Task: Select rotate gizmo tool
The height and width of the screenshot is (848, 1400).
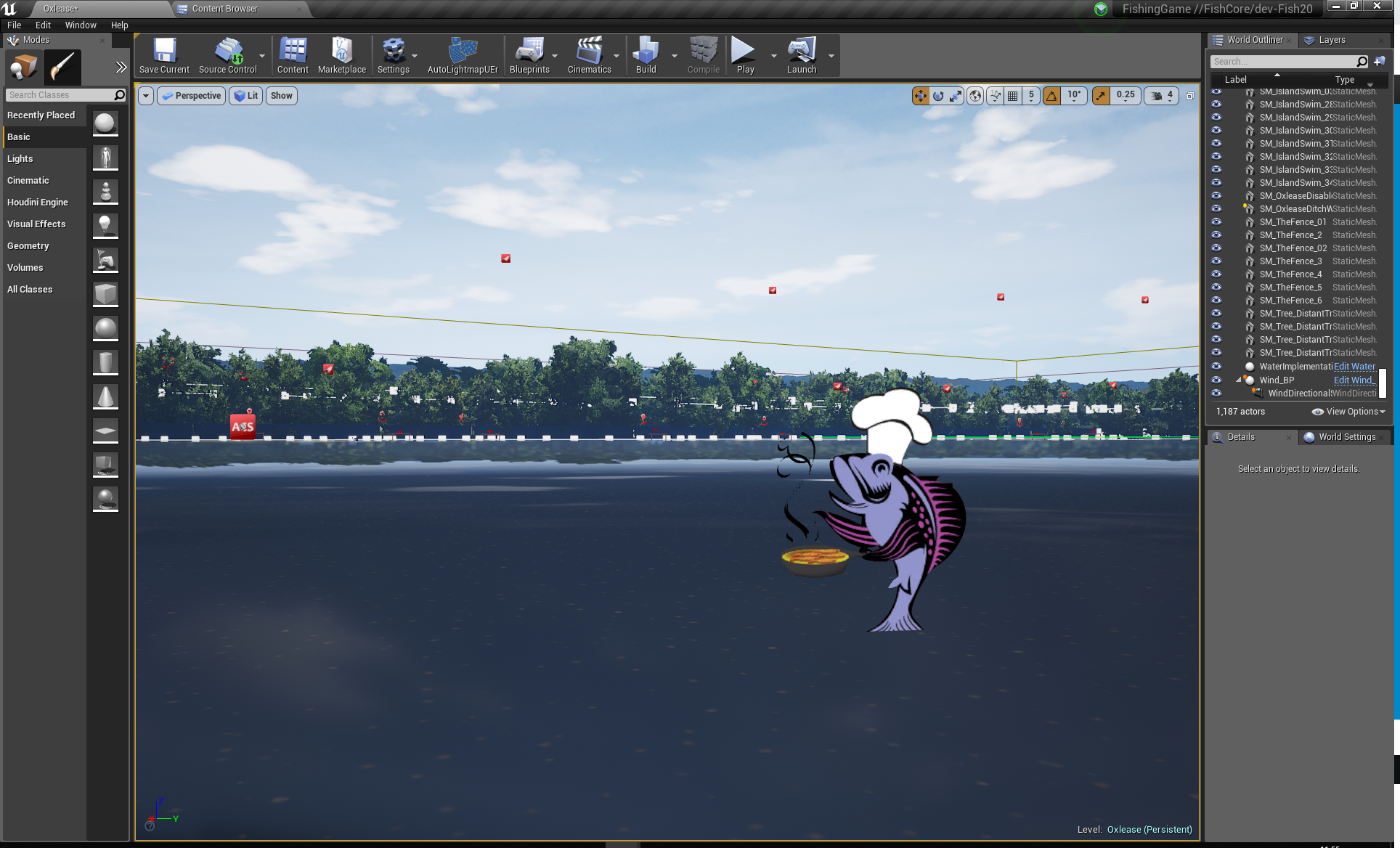Action: tap(938, 96)
